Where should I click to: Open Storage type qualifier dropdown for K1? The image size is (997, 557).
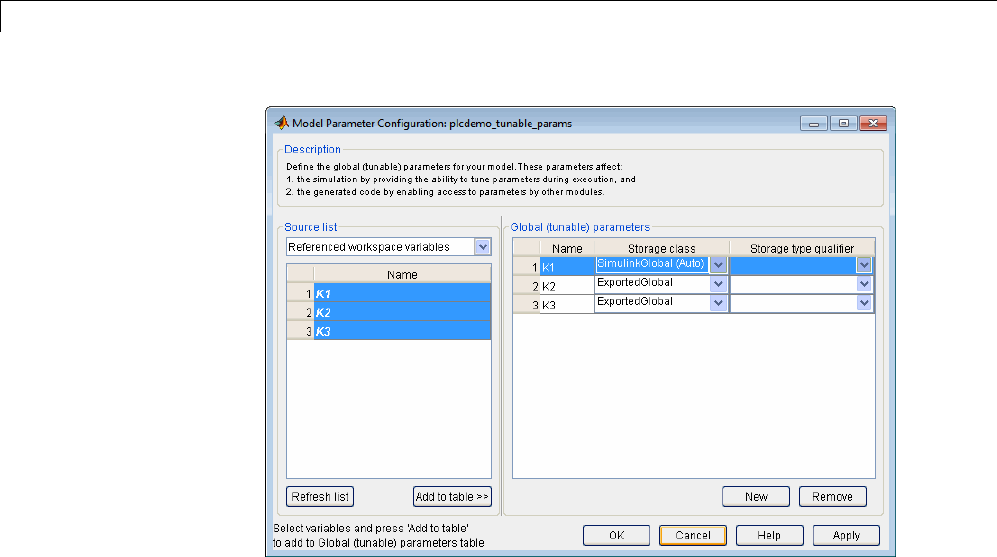tap(864, 265)
